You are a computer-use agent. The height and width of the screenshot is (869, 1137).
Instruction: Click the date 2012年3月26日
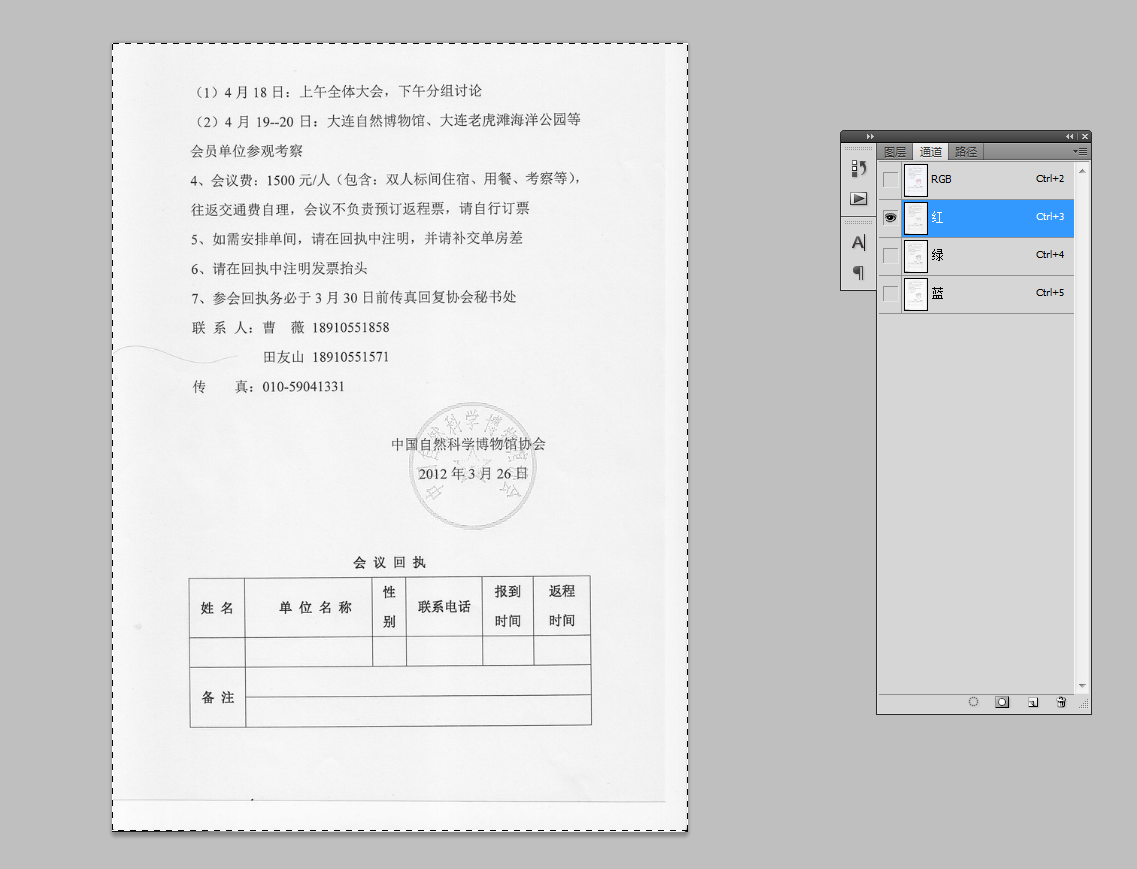coord(473,474)
